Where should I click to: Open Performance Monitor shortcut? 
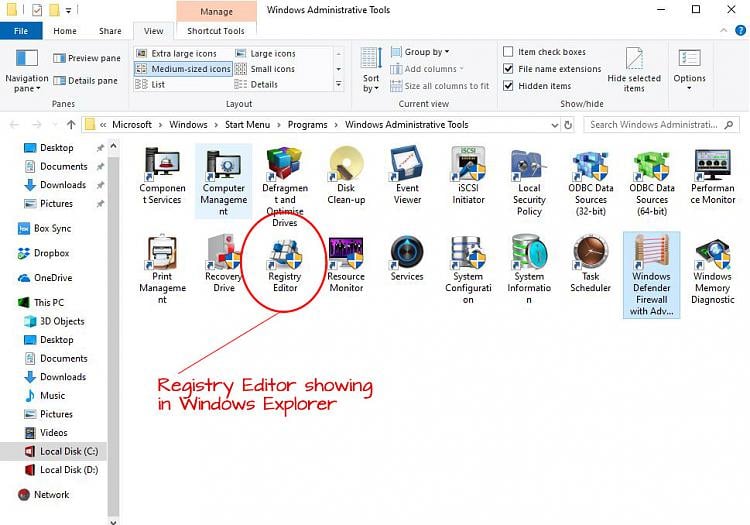713,176
